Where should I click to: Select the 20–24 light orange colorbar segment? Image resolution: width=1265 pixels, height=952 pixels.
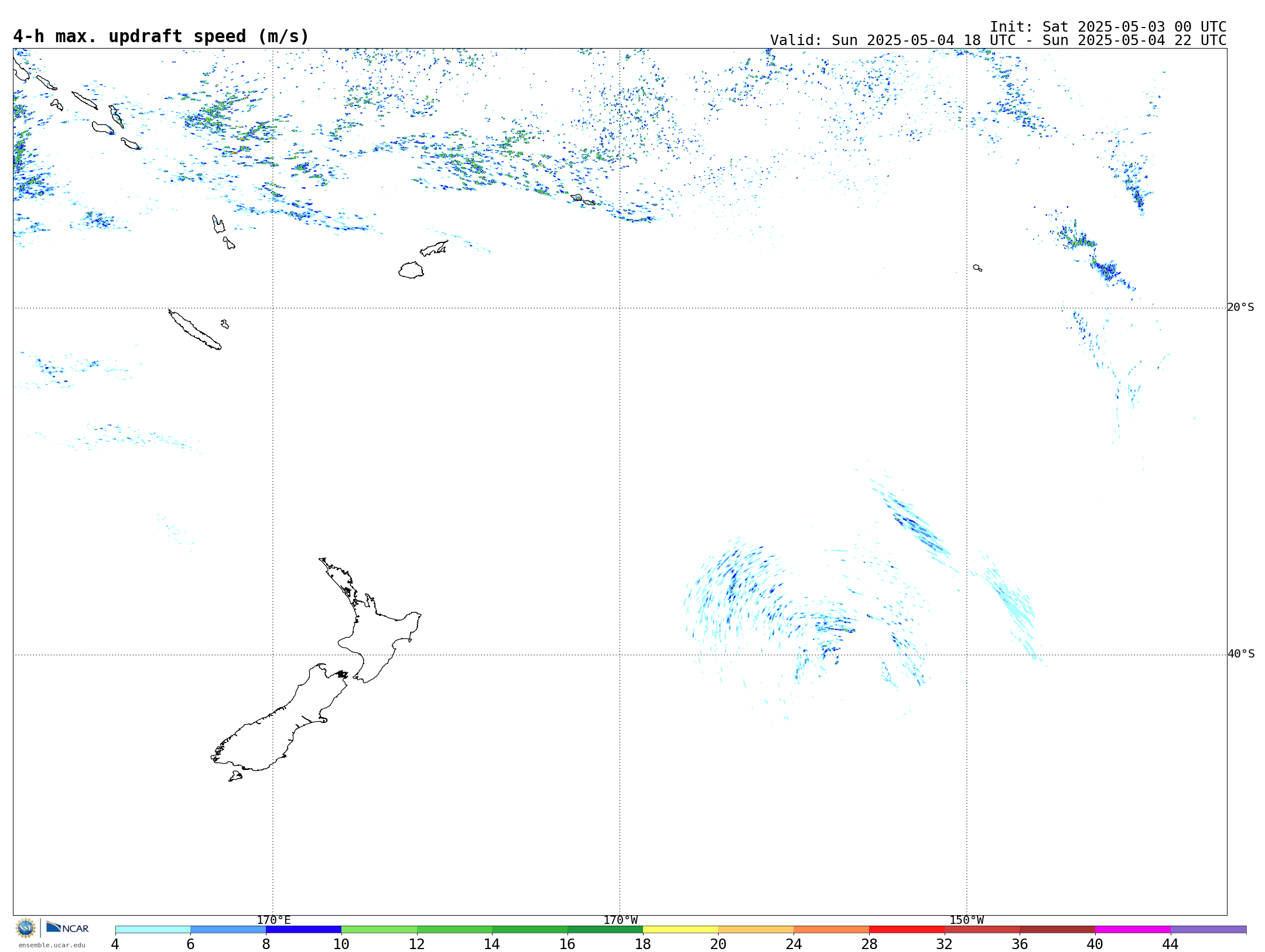pos(756,930)
